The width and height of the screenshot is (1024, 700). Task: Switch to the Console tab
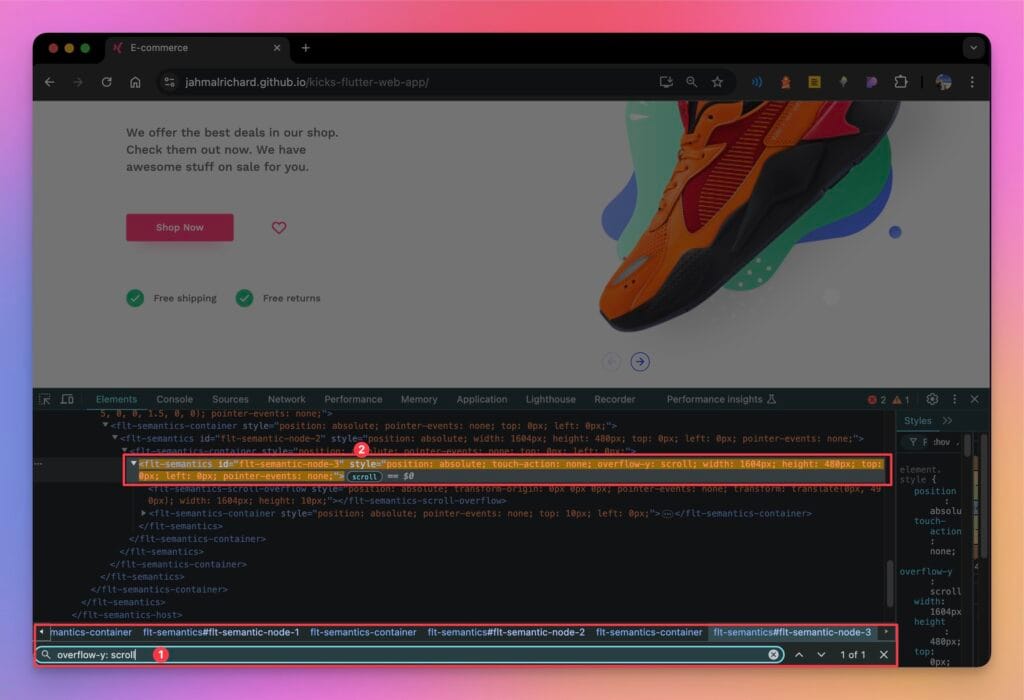pos(174,399)
